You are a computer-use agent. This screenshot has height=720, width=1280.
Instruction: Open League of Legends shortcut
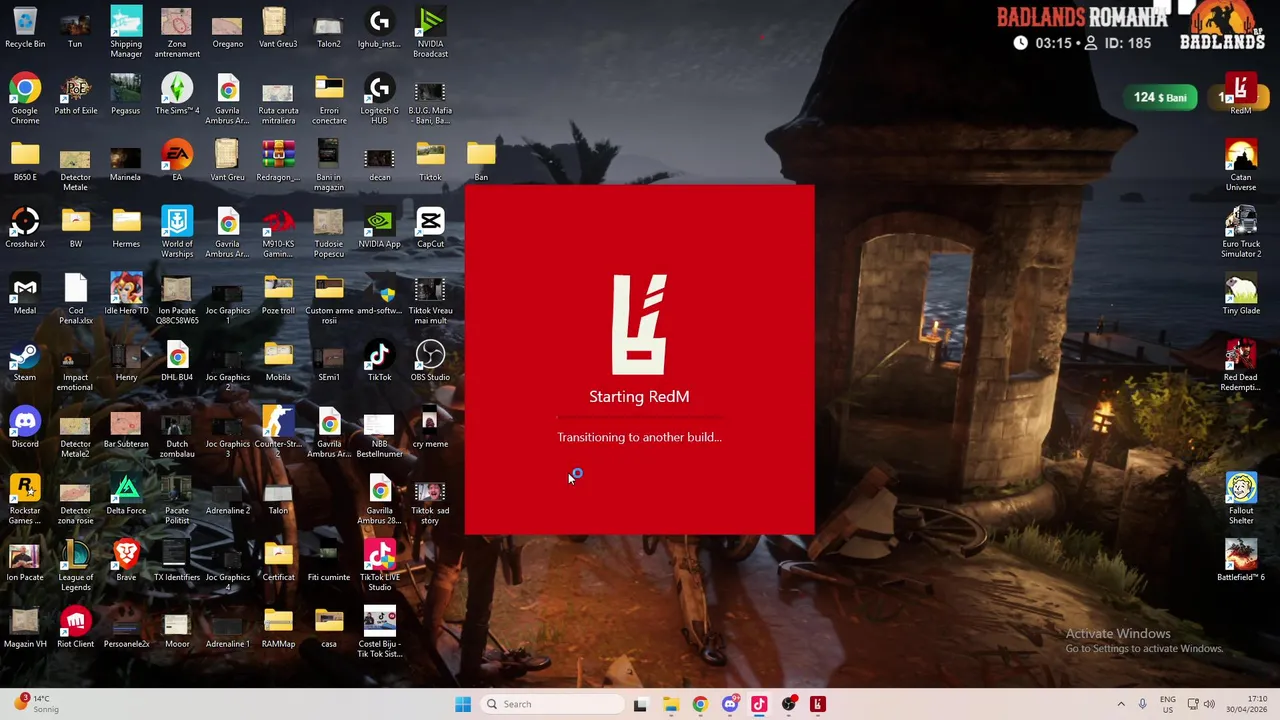click(x=75, y=566)
